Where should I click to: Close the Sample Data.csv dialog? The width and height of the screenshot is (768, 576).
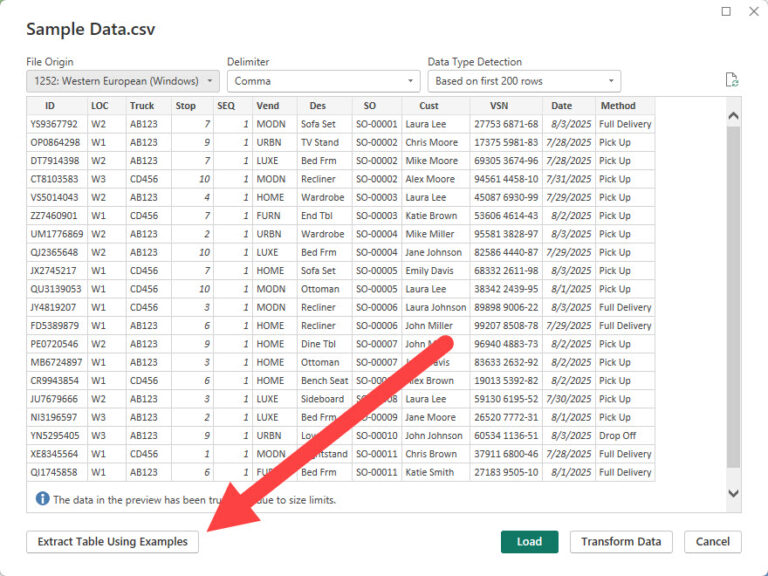[754, 11]
